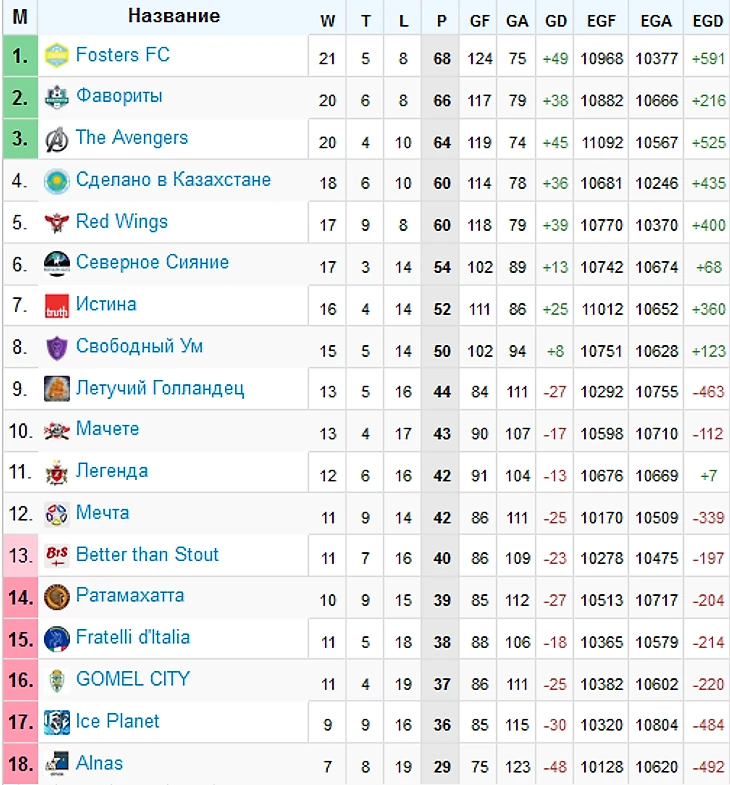Viewport: 730px width, 785px height.
Task: Click the EGF column header
Action: pos(601,21)
